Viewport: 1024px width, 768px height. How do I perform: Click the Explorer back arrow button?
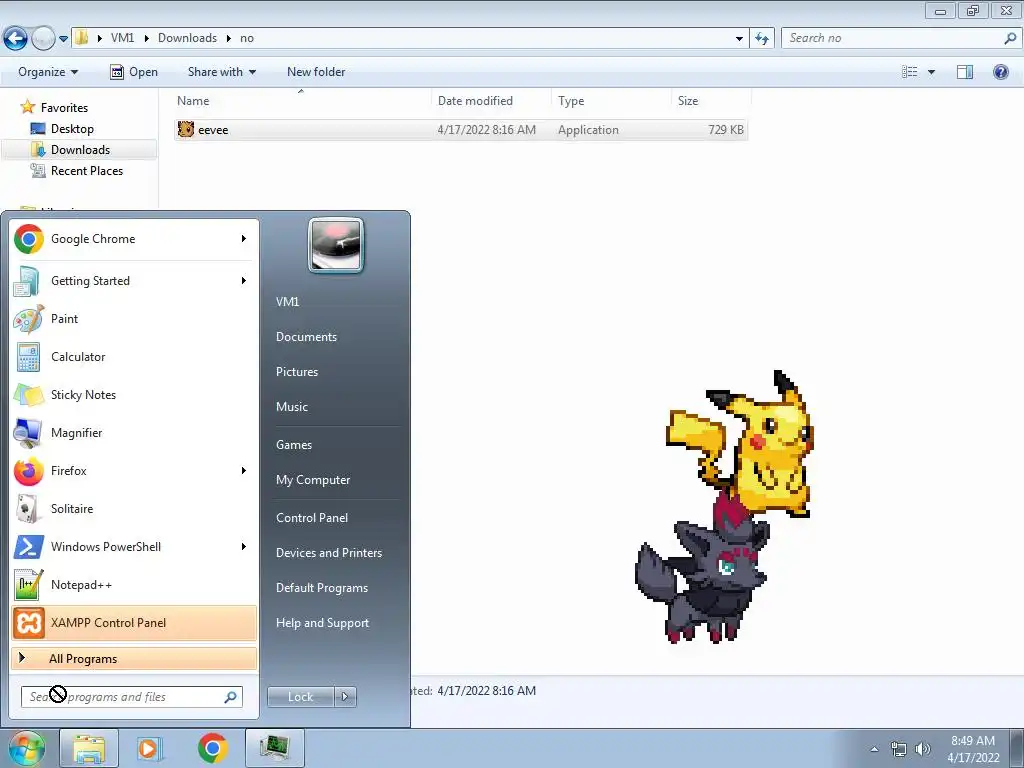click(16, 39)
